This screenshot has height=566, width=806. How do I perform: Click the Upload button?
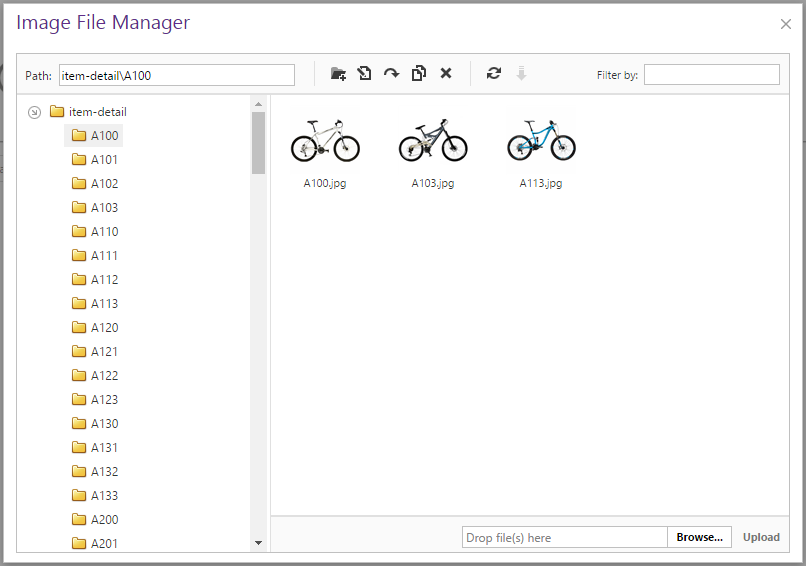coord(761,538)
